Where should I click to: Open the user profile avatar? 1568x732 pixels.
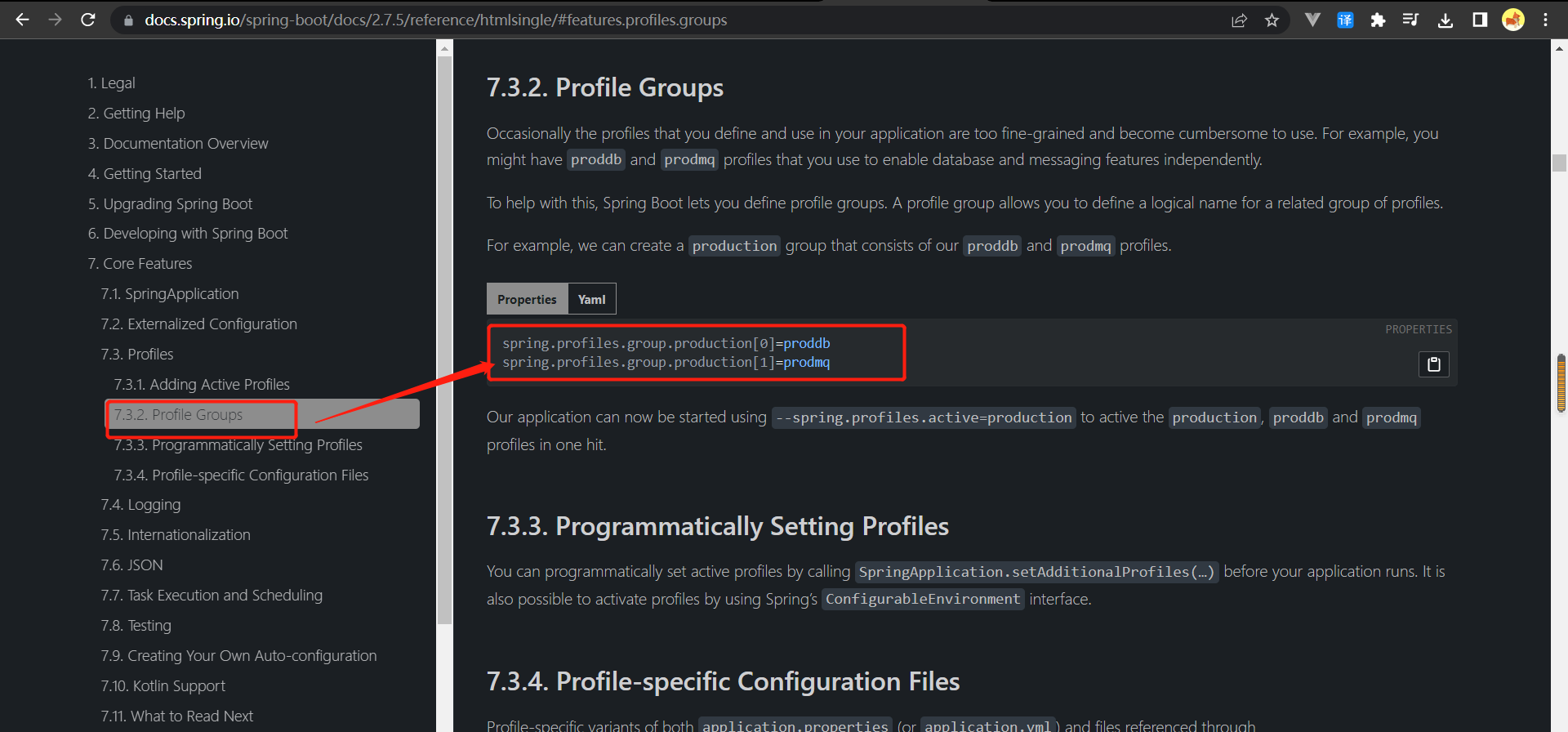(1513, 20)
